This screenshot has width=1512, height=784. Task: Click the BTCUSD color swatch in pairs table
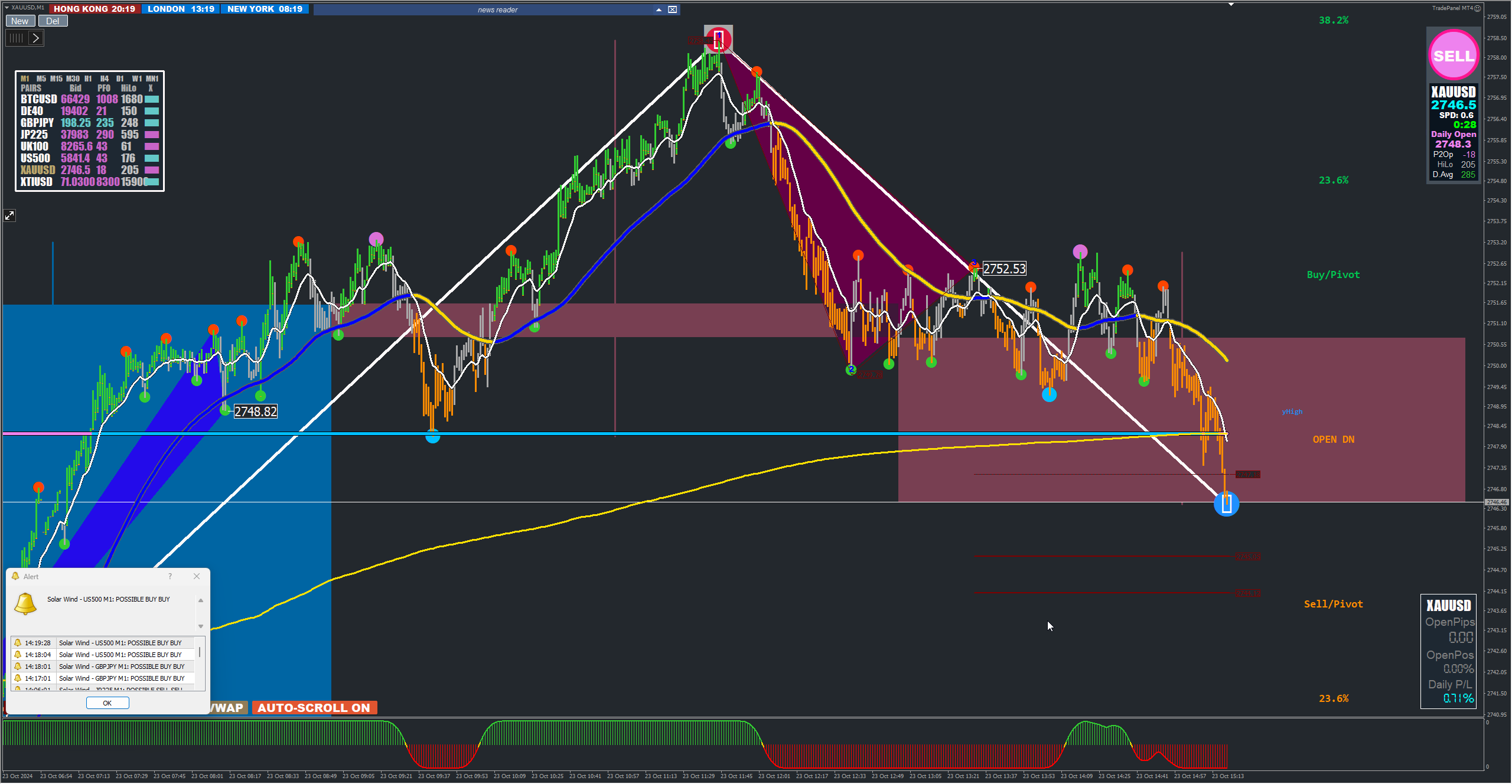pos(152,99)
